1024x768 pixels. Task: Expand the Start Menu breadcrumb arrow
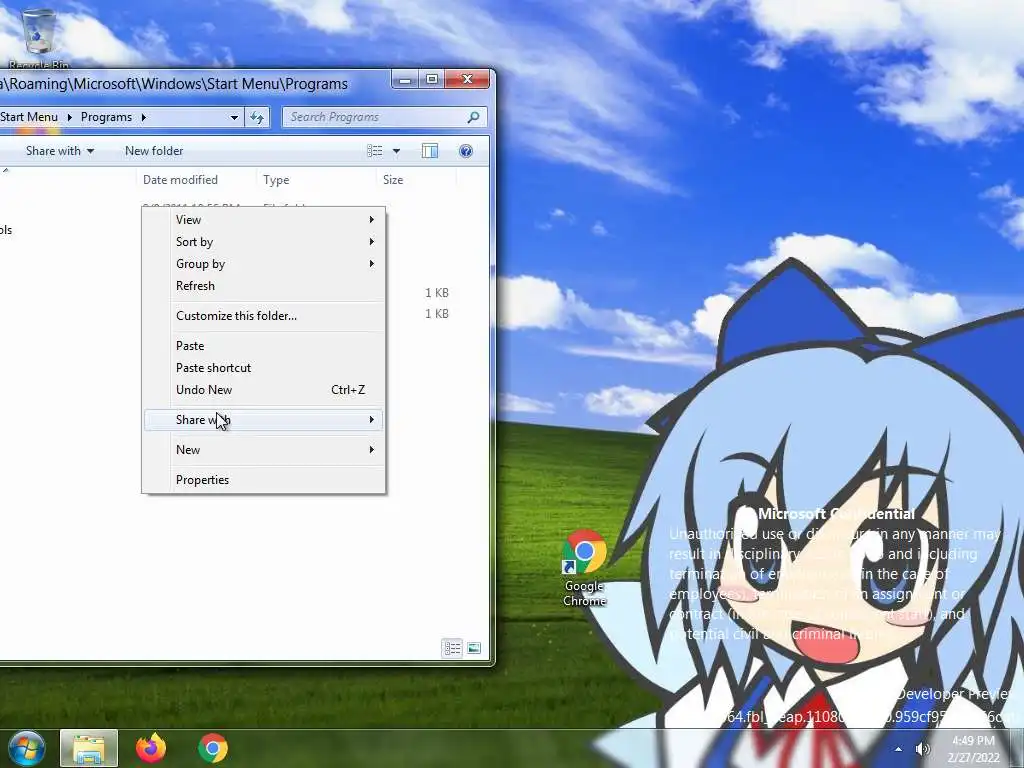tap(69, 118)
